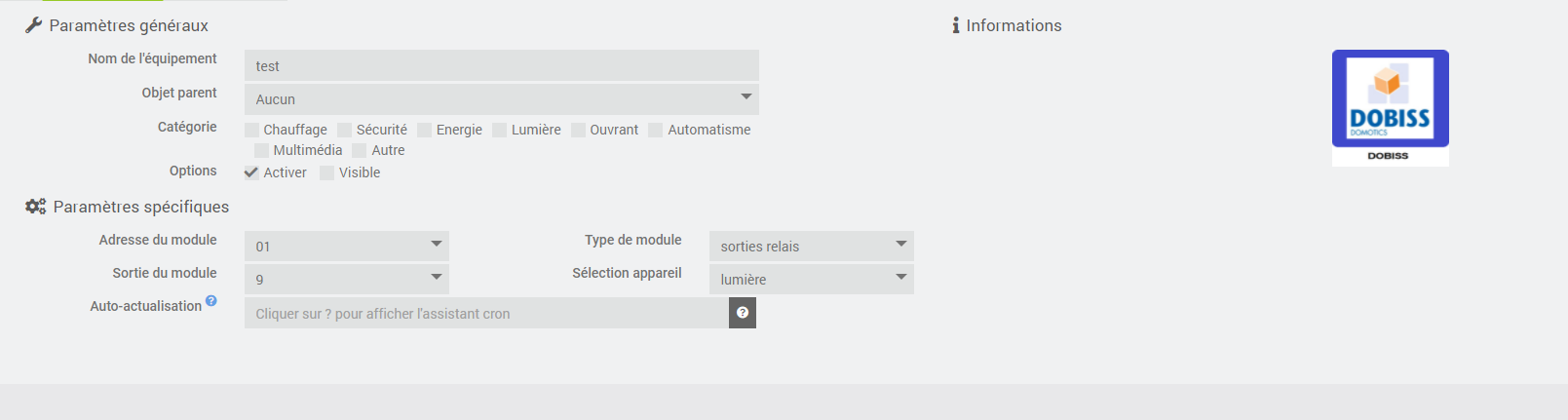Focus the Auto-actualisation cron input field
Image resolution: width=1568 pixels, height=420 pixels.
click(x=485, y=313)
